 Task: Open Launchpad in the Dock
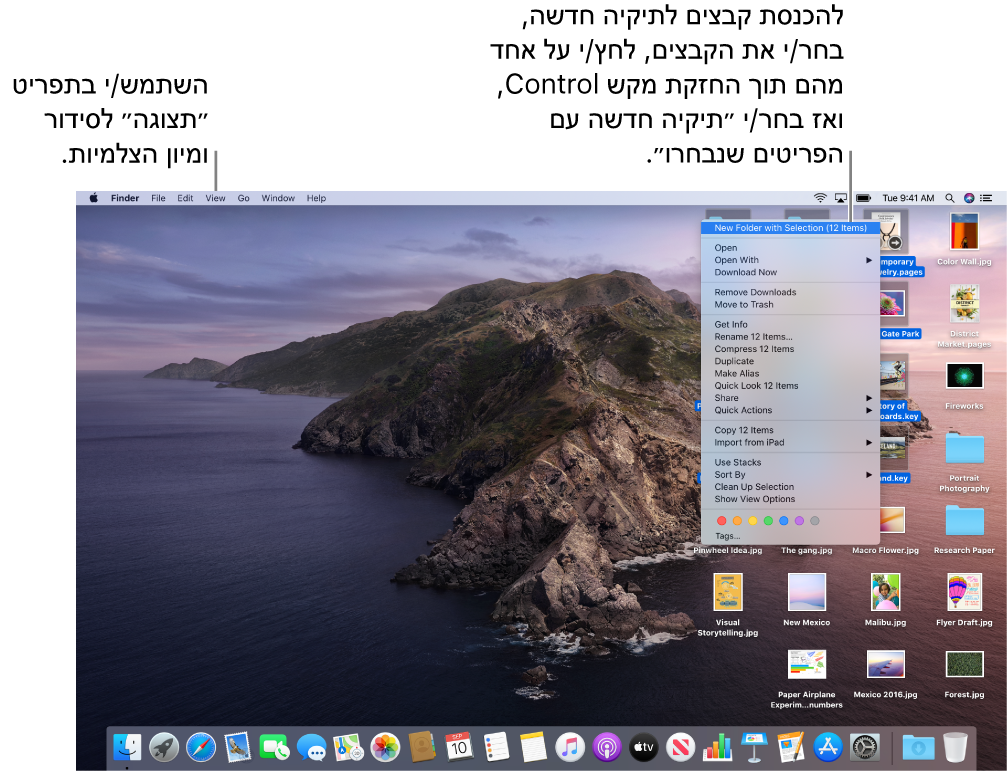click(164, 747)
